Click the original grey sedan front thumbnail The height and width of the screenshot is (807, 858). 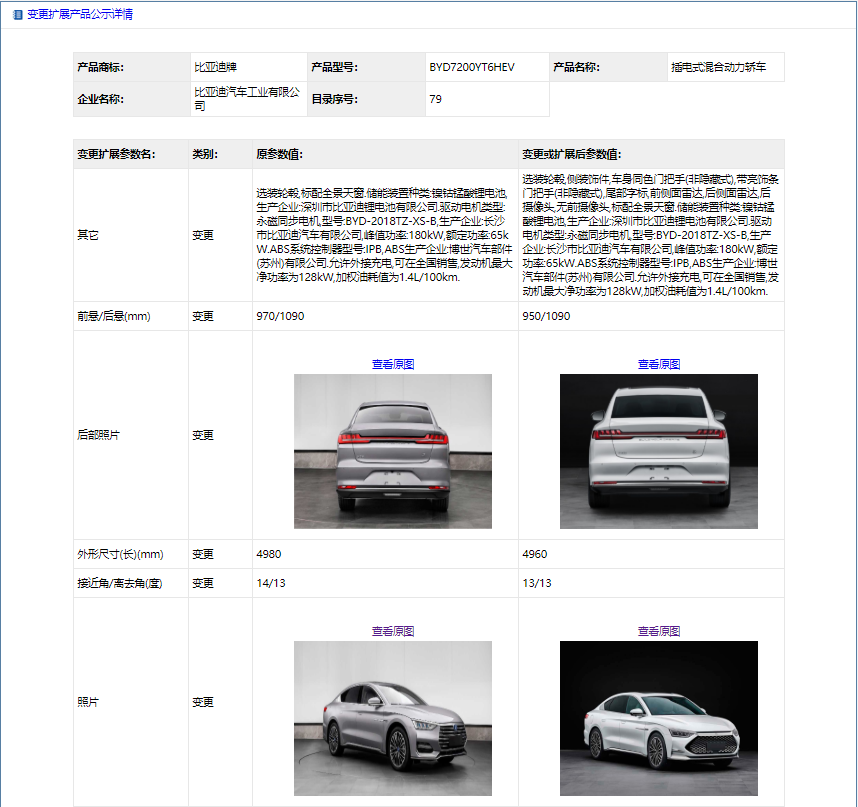[x=393, y=718]
